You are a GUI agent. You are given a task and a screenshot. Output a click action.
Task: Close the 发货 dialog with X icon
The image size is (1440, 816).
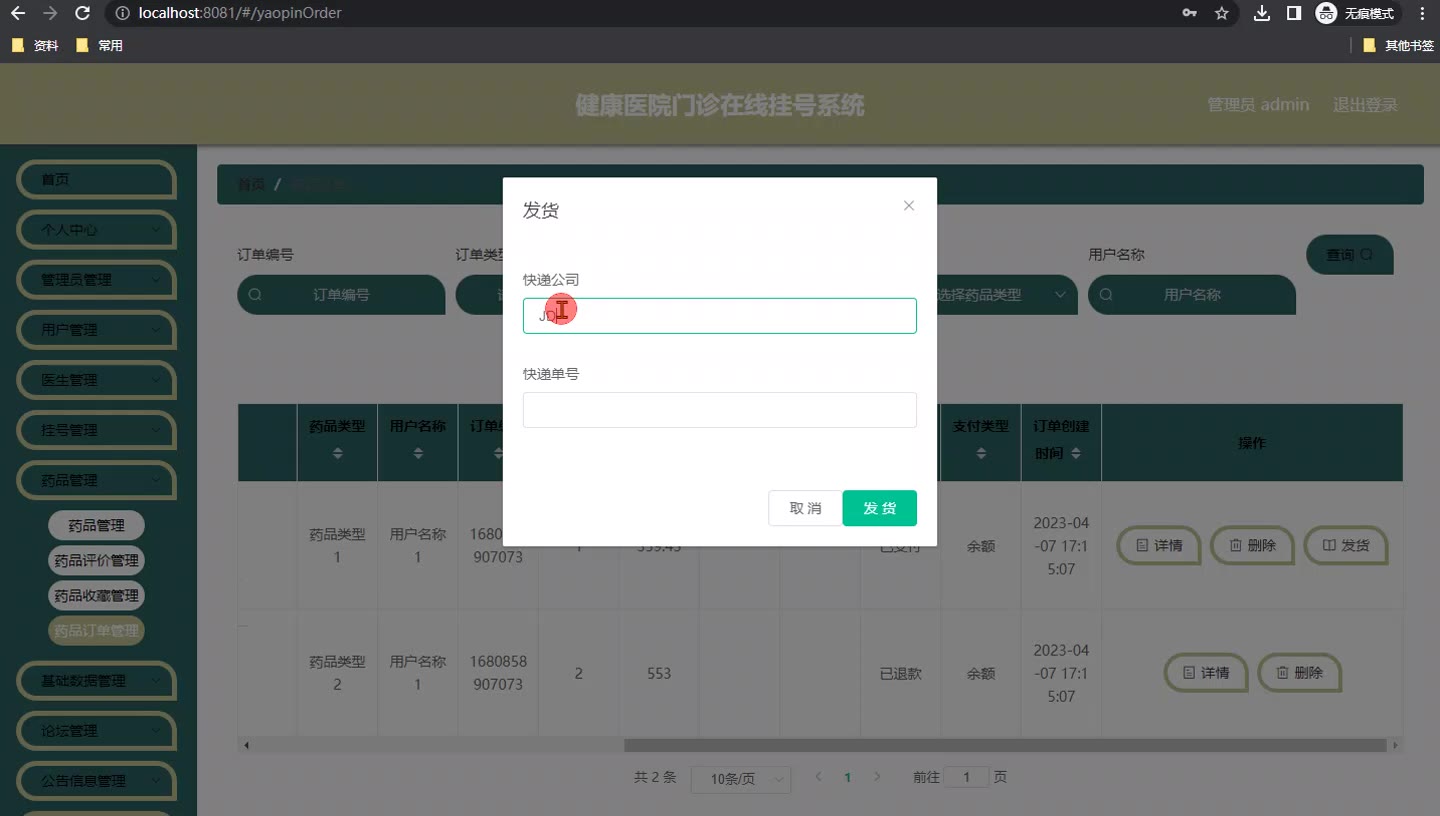[908, 206]
